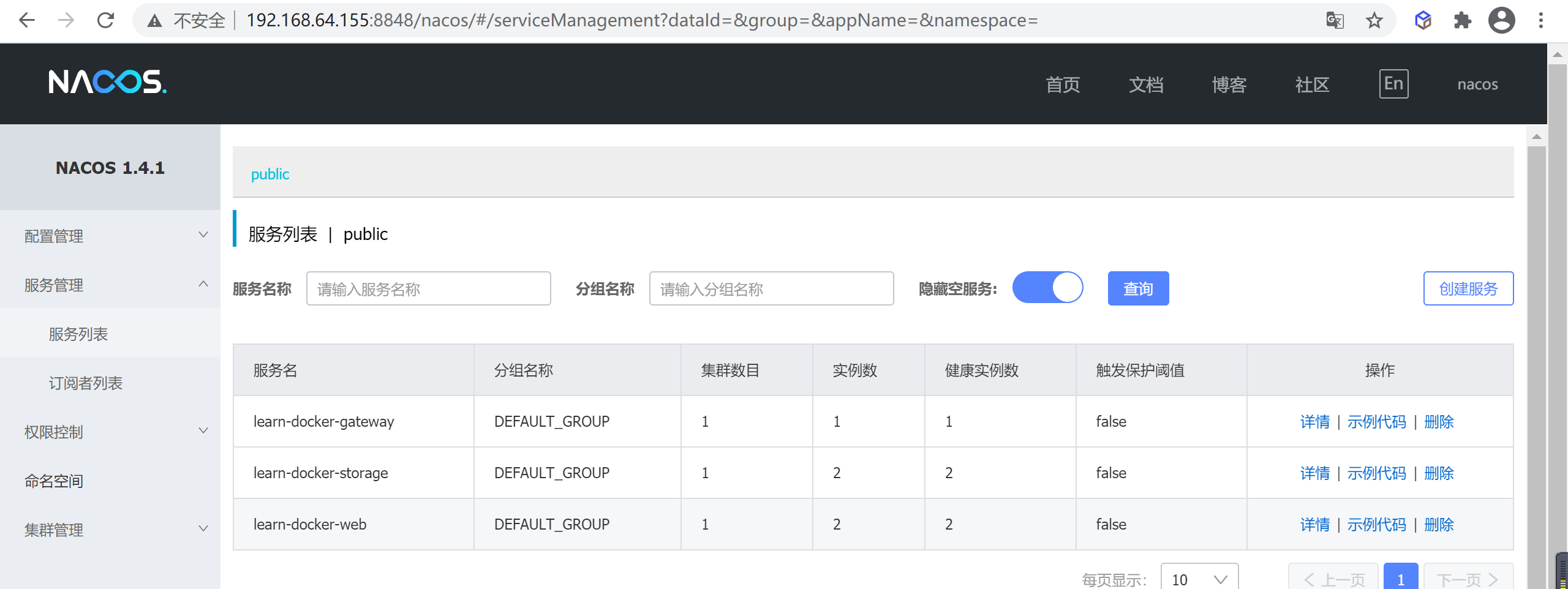Image resolution: width=1568 pixels, height=589 pixels.
Task: Click the 查询 button
Action: coord(1138,288)
